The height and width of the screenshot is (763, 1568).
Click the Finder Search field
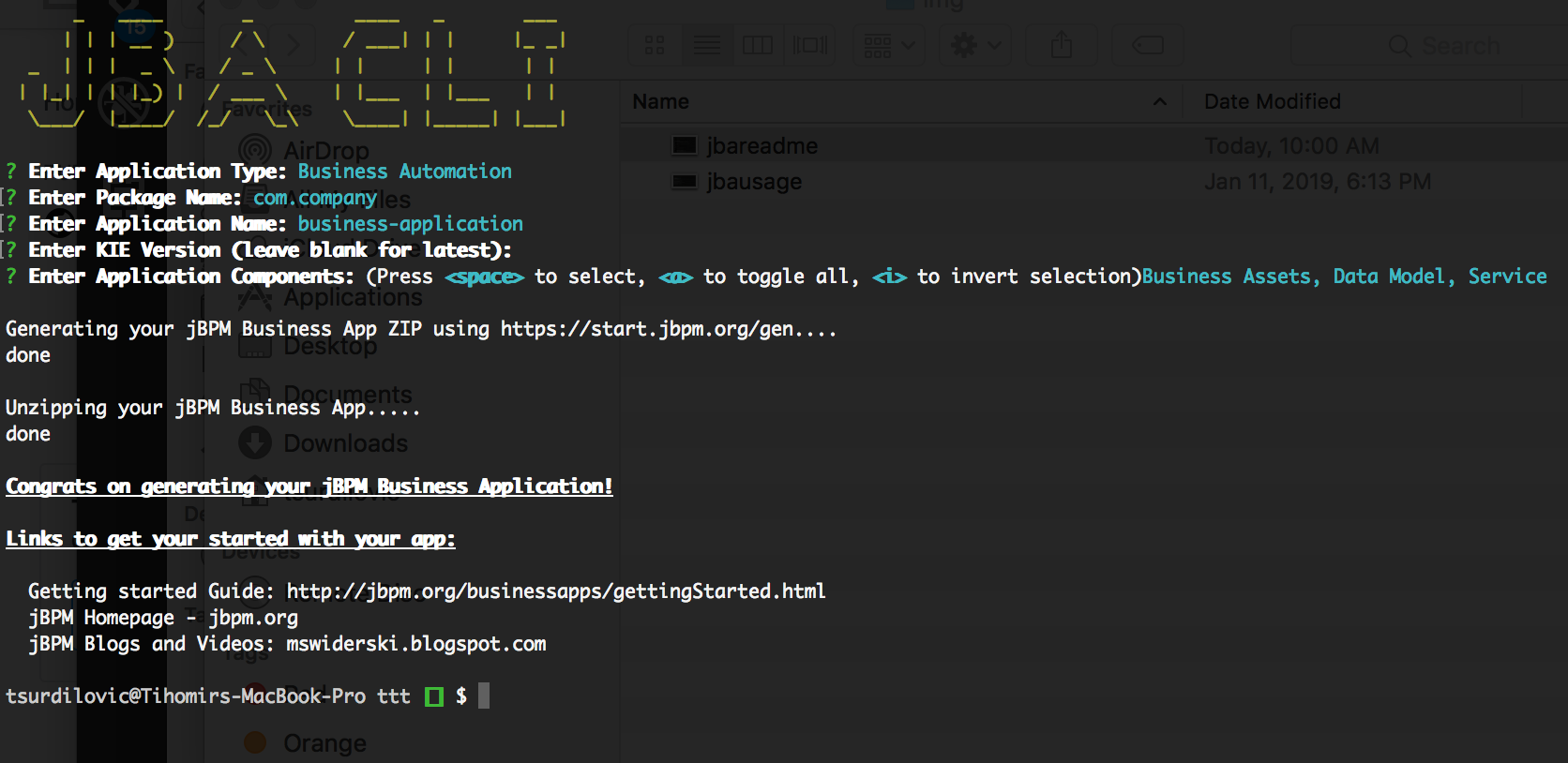click(1444, 45)
